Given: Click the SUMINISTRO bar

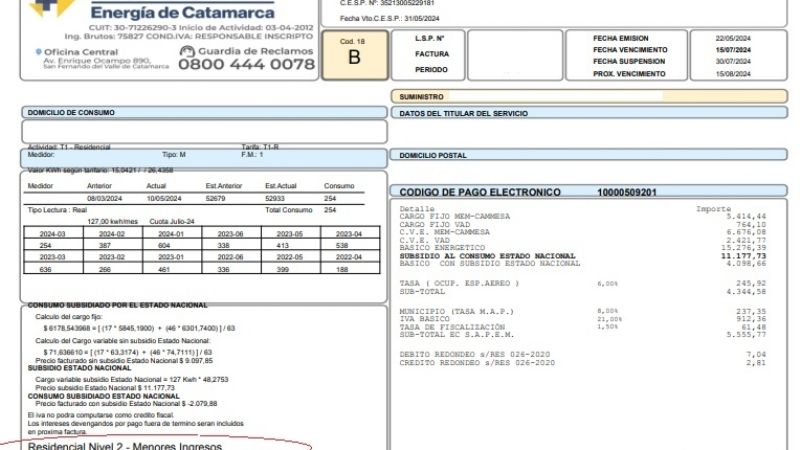Looking at the screenshot, I should [x=589, y=96].
